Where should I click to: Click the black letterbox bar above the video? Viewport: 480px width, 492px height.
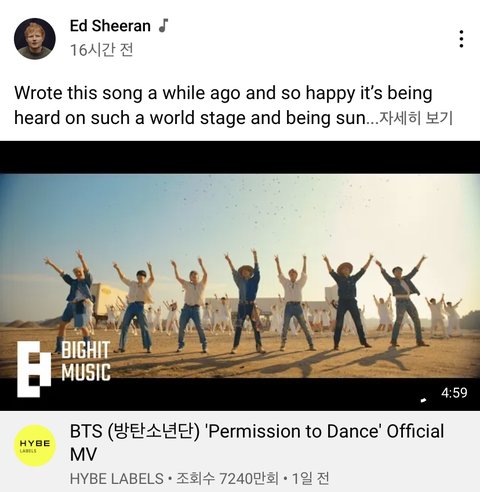click(240, 157)
